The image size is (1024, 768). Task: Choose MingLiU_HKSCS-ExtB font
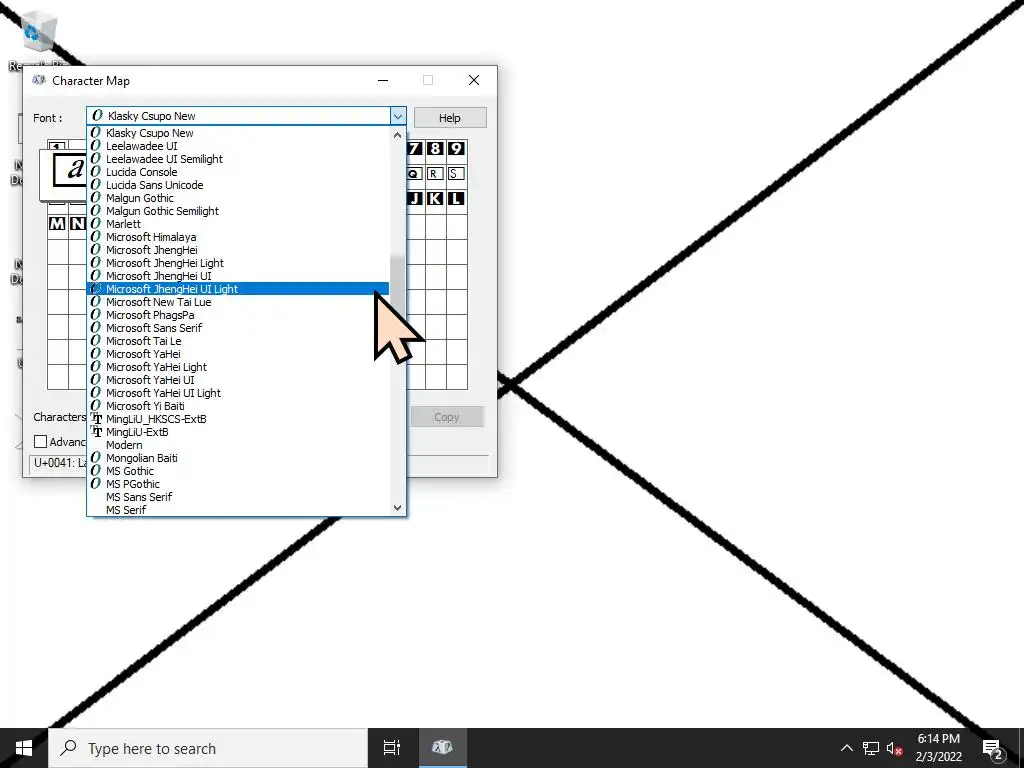[x=238, y=419]
